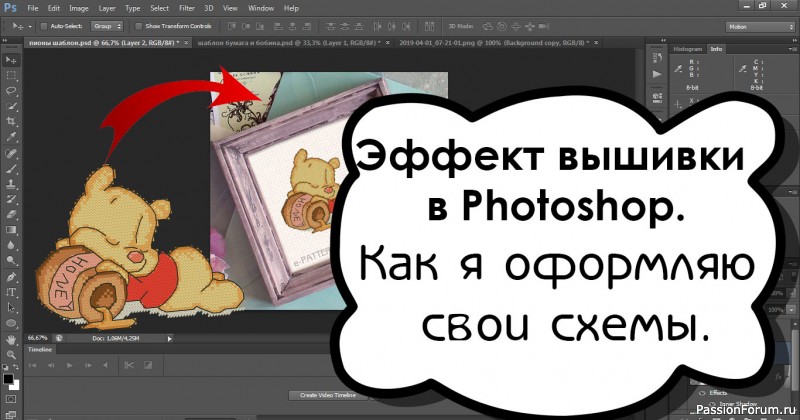Image resolution: width=800 pixels, height=420 pixels.
Task: Open the Auto-Select Group dropdown
Action: pyautogui.click(x=106, y=25)
